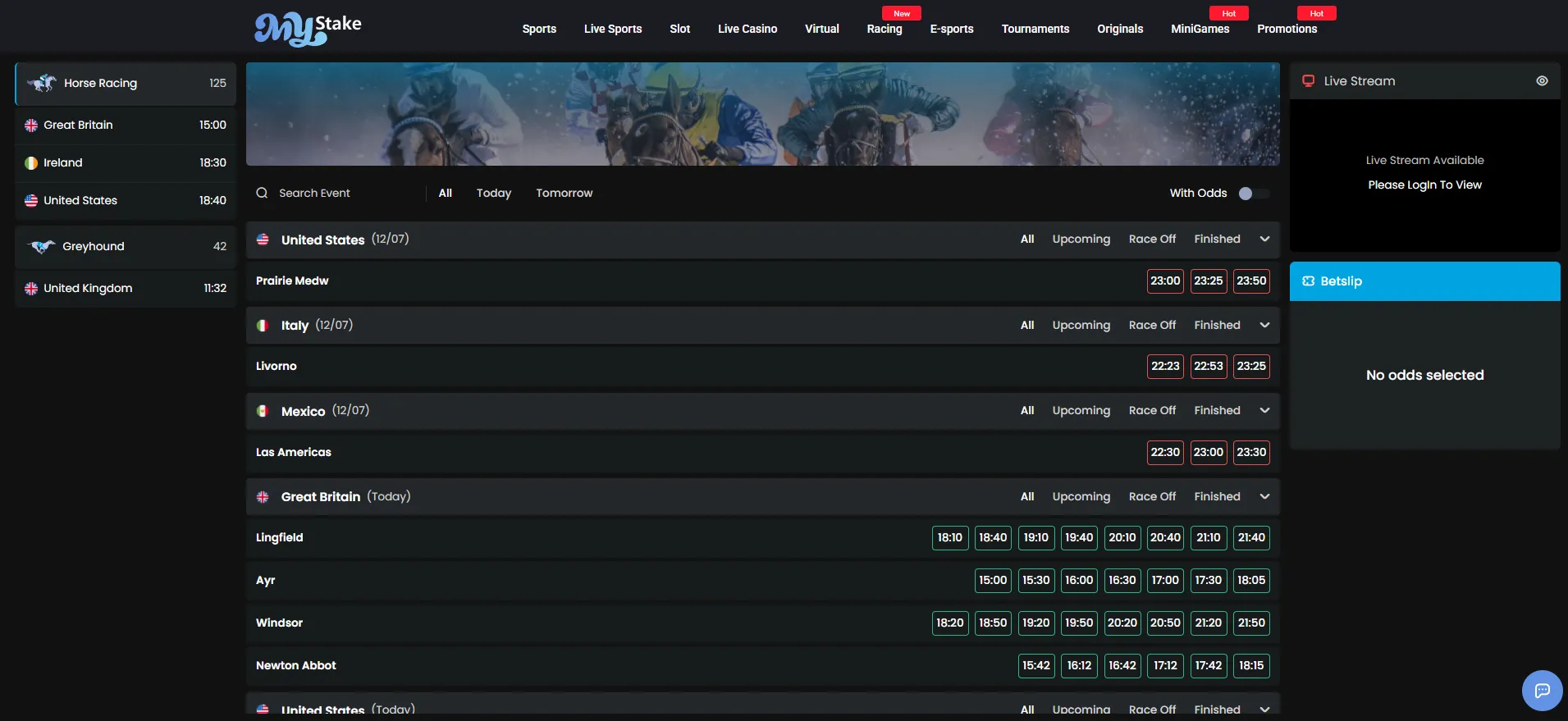Click United States flag in sidebar
This screenshot has width=1568, height=721.
tap(31, 201)
